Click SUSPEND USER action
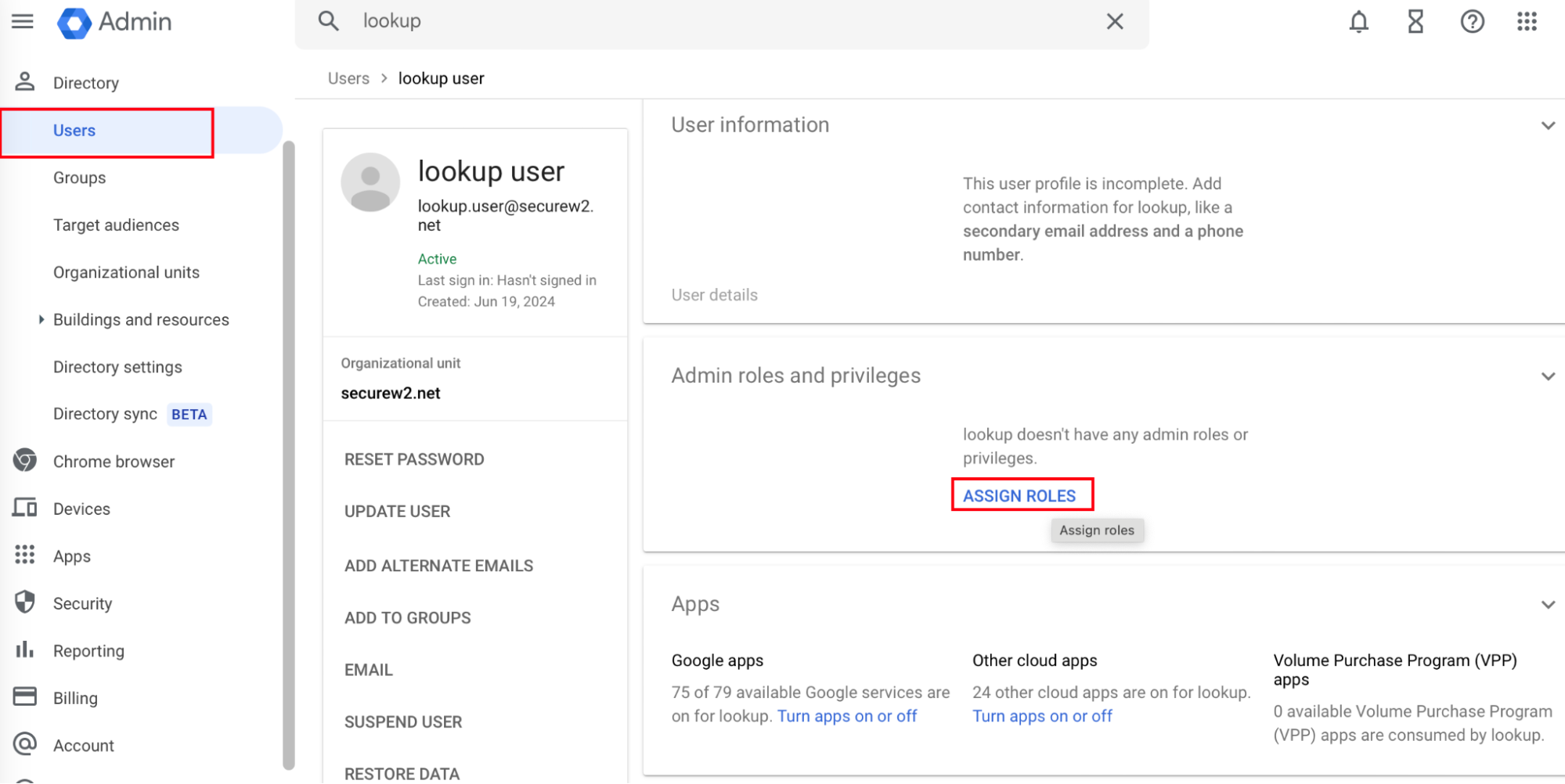This screenshot has height=784, width=1565. pos(403,721)
